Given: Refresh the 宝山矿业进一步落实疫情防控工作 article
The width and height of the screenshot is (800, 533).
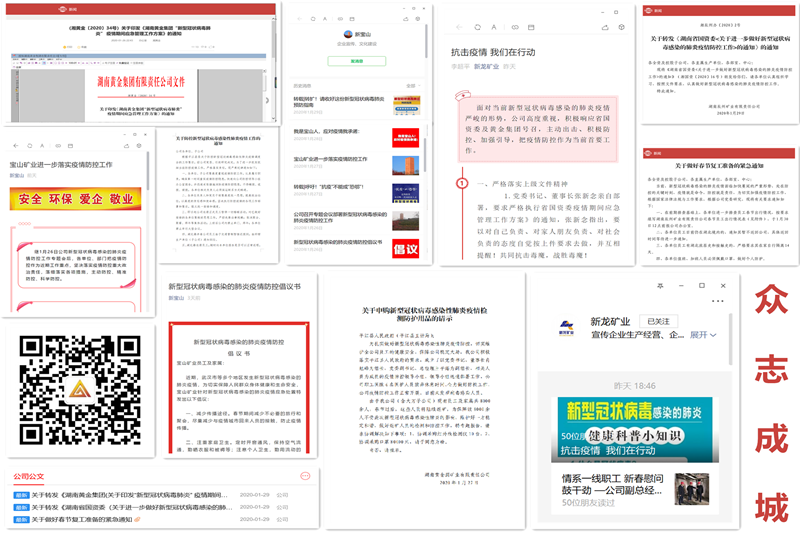Looking at the screenshot, I should [30, 146].
